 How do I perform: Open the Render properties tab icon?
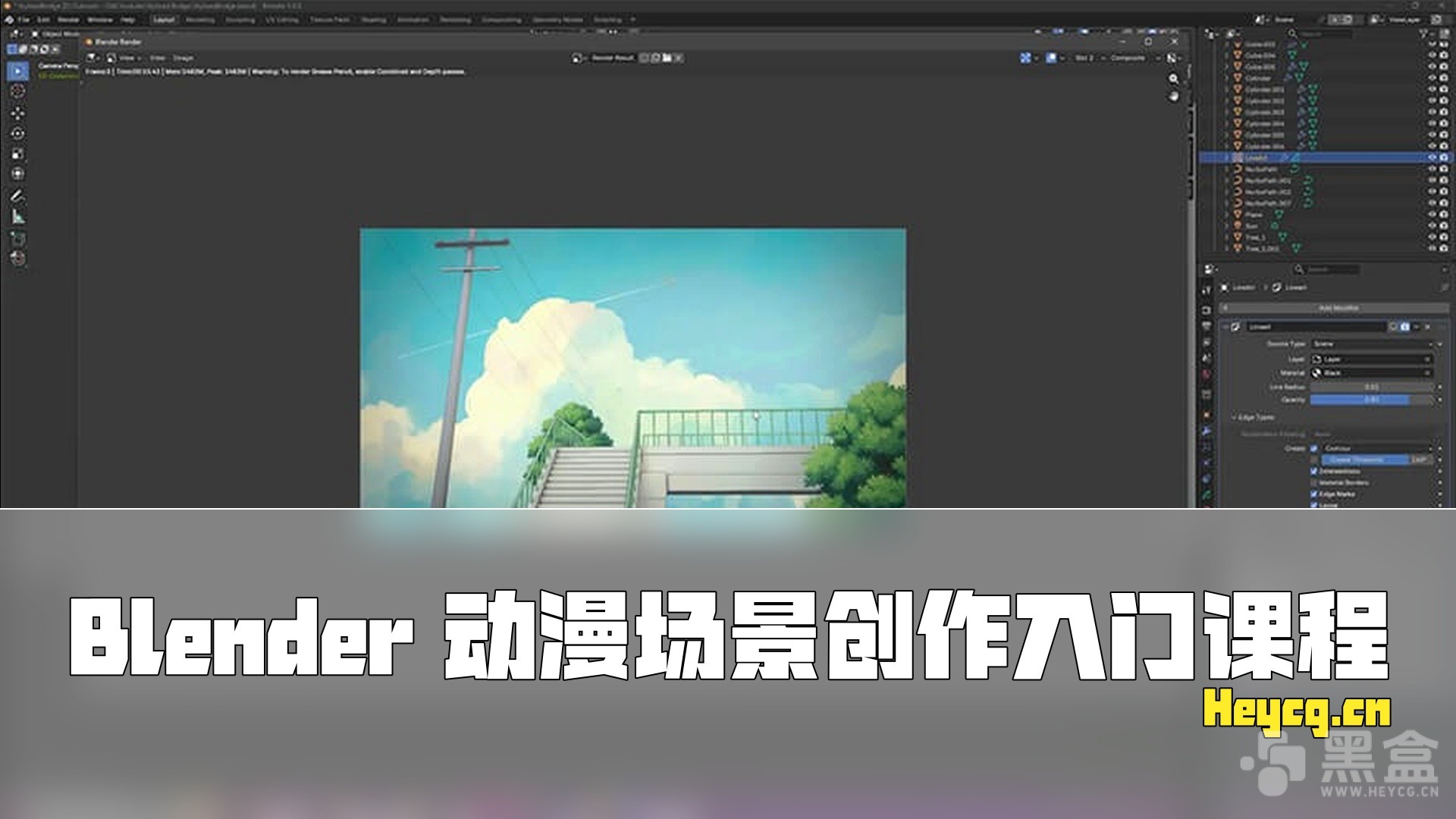1207,310
